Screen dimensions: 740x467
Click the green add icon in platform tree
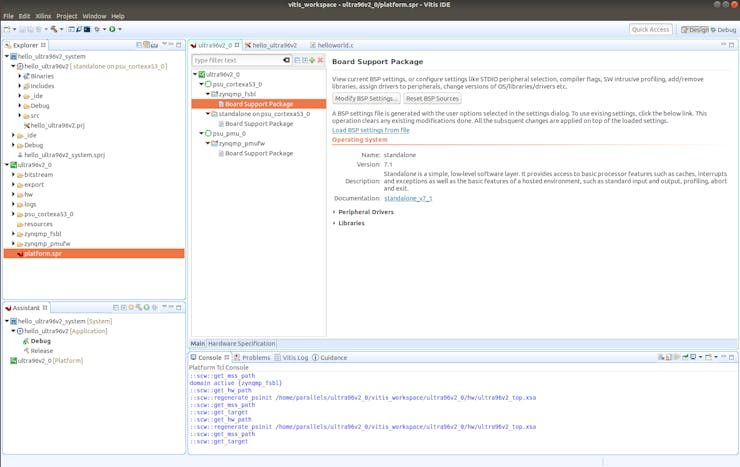312,60
